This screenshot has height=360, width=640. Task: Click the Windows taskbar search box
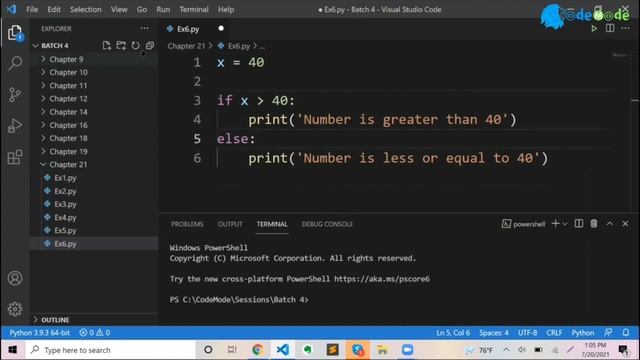tap(110, 350)
